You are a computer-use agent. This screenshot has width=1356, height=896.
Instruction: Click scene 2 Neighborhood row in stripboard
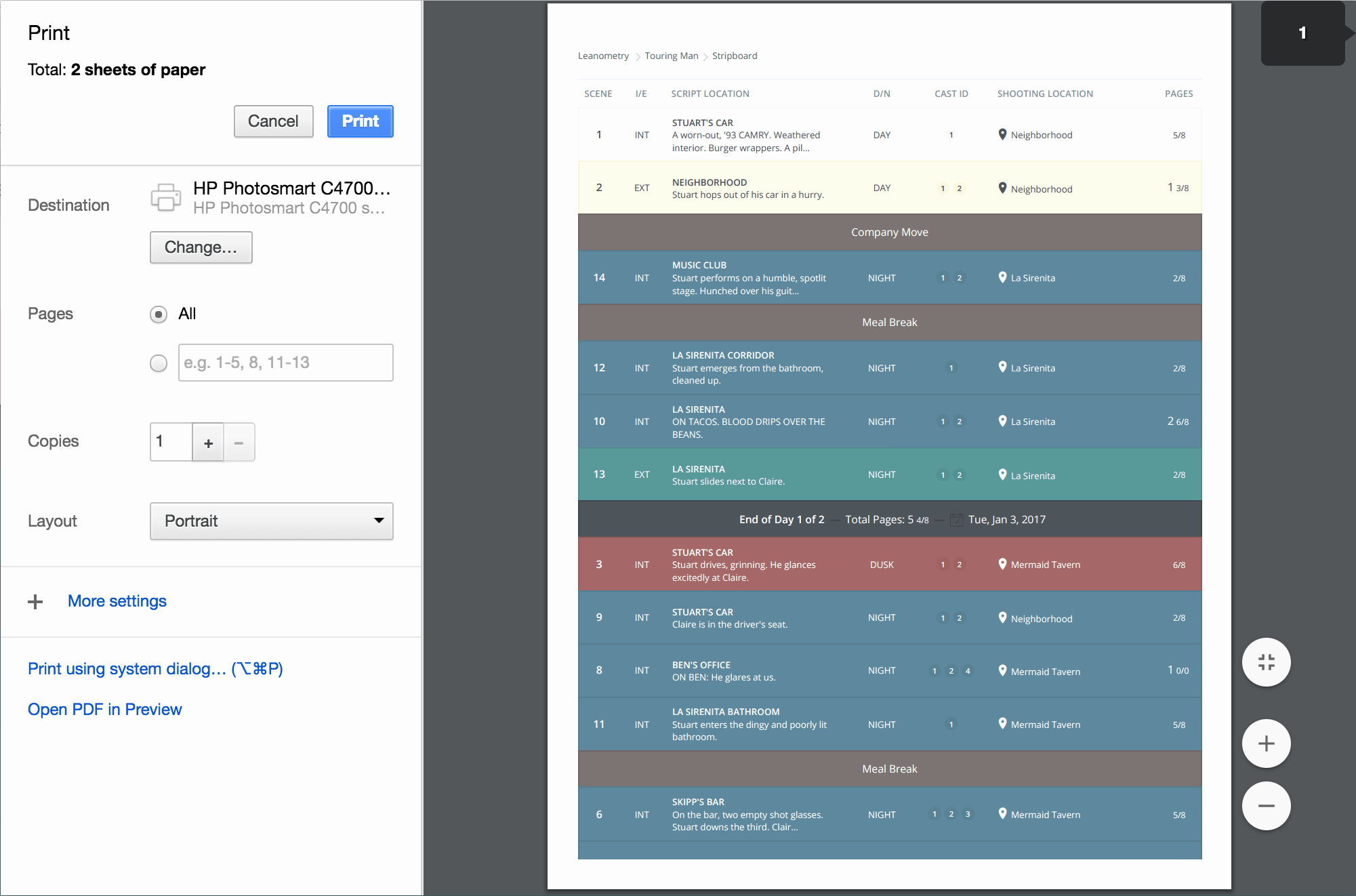pyautogui.click(x=888, y=188)
